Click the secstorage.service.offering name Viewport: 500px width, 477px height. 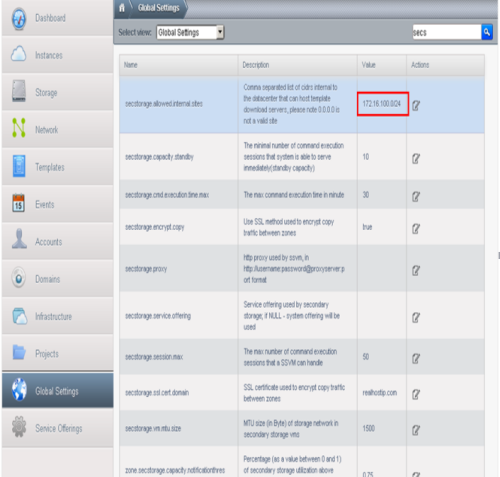point(158,316)
